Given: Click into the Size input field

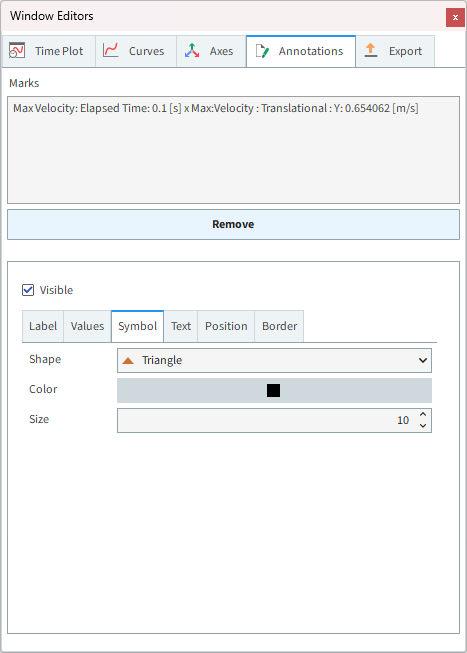Looking at the screenshot, I should tap(267, 420).
